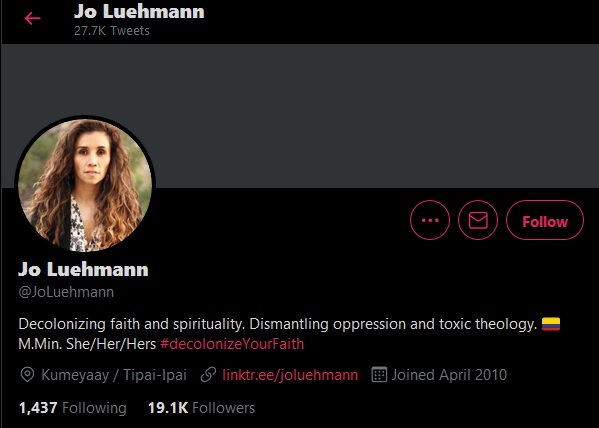View the 19.1K Followers list

pyautogui.click(x=201, y=408)
